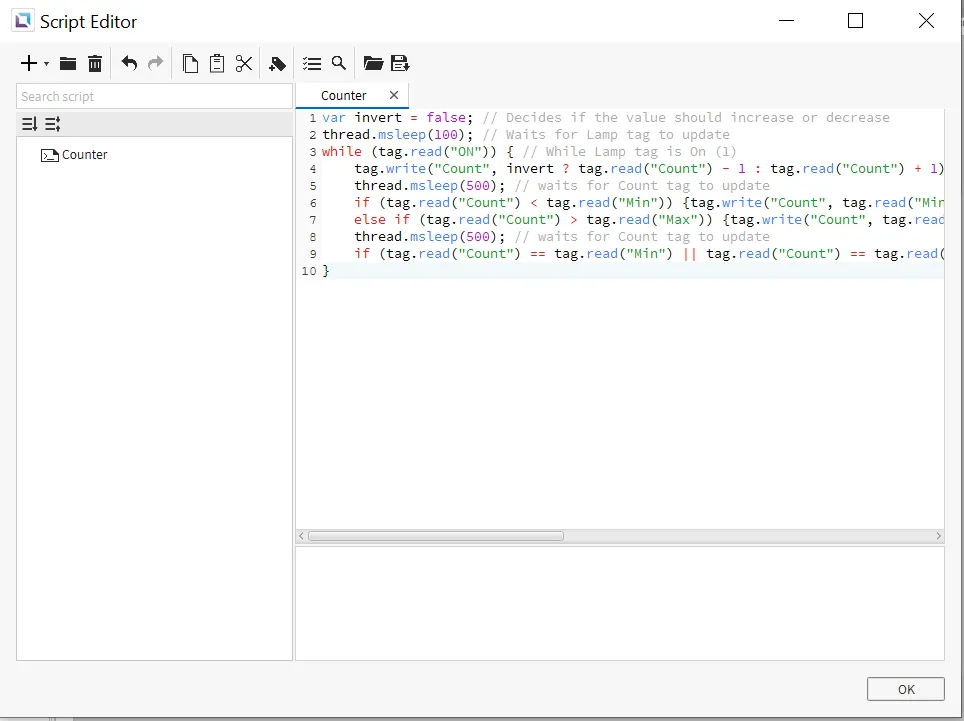964x721 pixels.
Task: Copy using the copy toolbar icon
Action: click(x=190, y=64)
